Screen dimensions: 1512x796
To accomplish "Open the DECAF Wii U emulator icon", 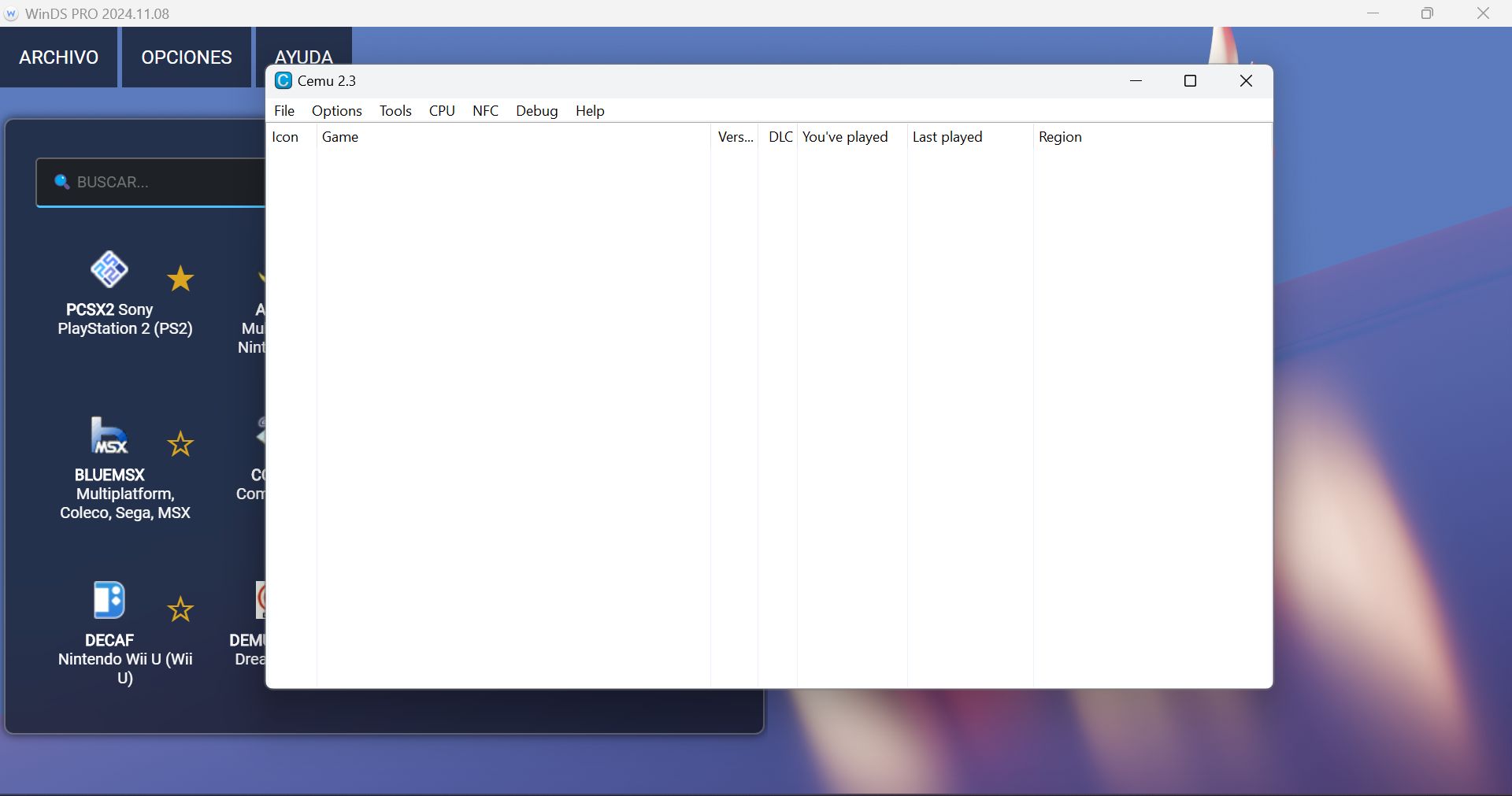I will [109, 600].
